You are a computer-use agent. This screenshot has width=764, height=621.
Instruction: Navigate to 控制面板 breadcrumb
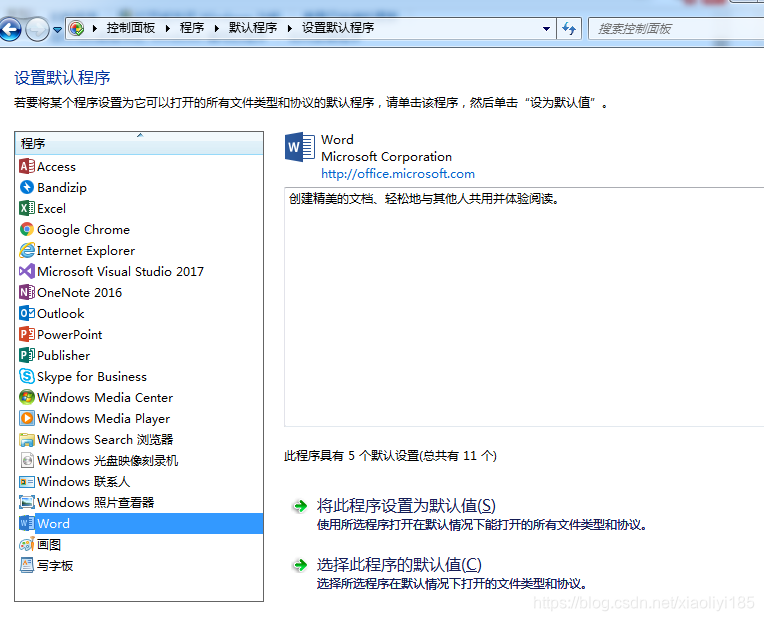131,28
